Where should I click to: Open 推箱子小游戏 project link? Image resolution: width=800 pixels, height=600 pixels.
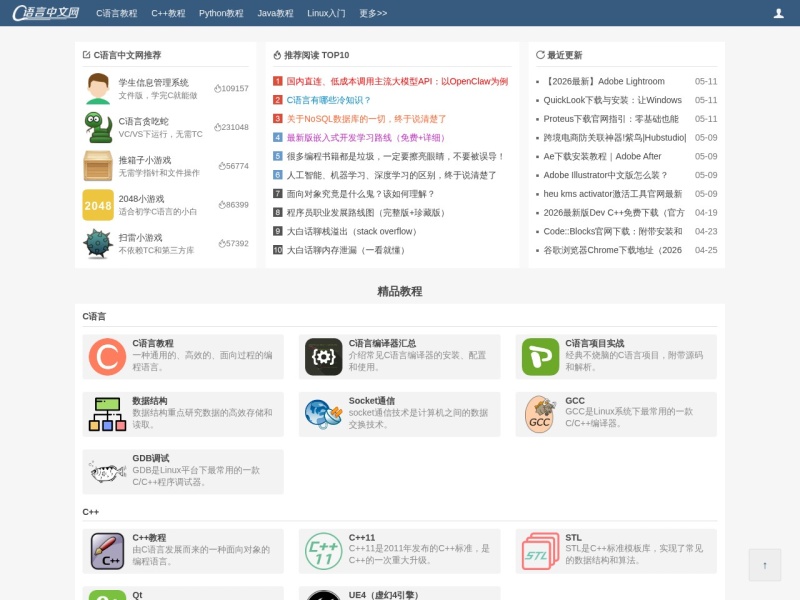tap(145, 160)
